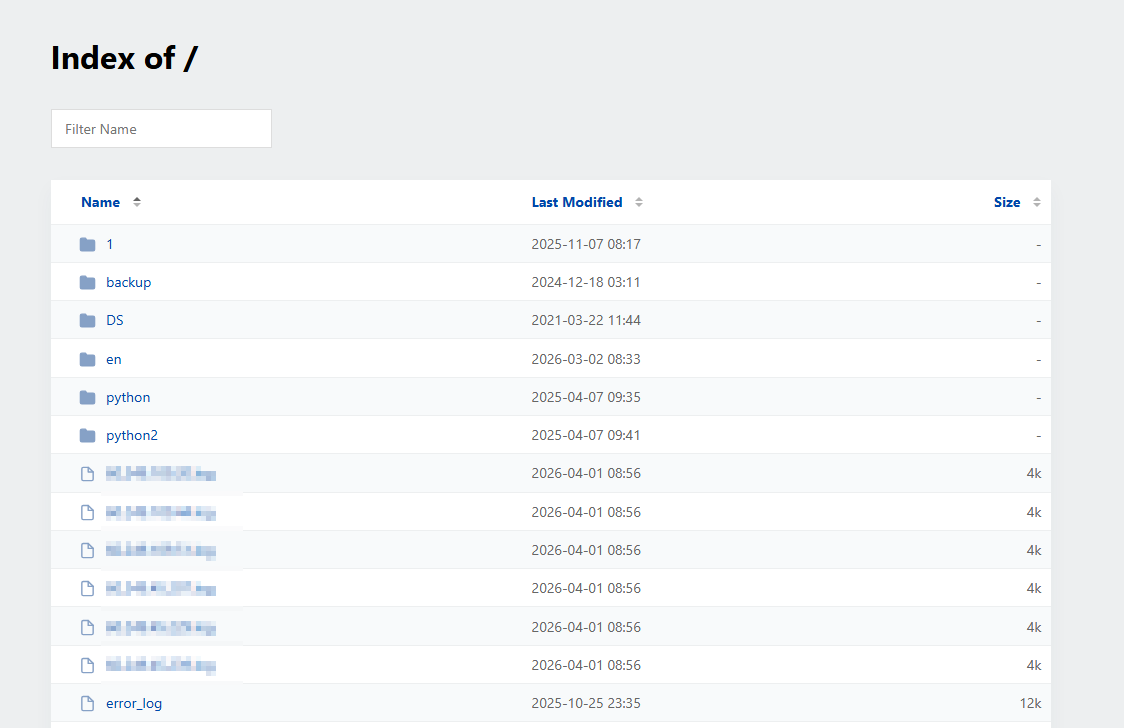Click the folder icon beside backup
This screenshot has height=728, width=1124.
(88, 283)
